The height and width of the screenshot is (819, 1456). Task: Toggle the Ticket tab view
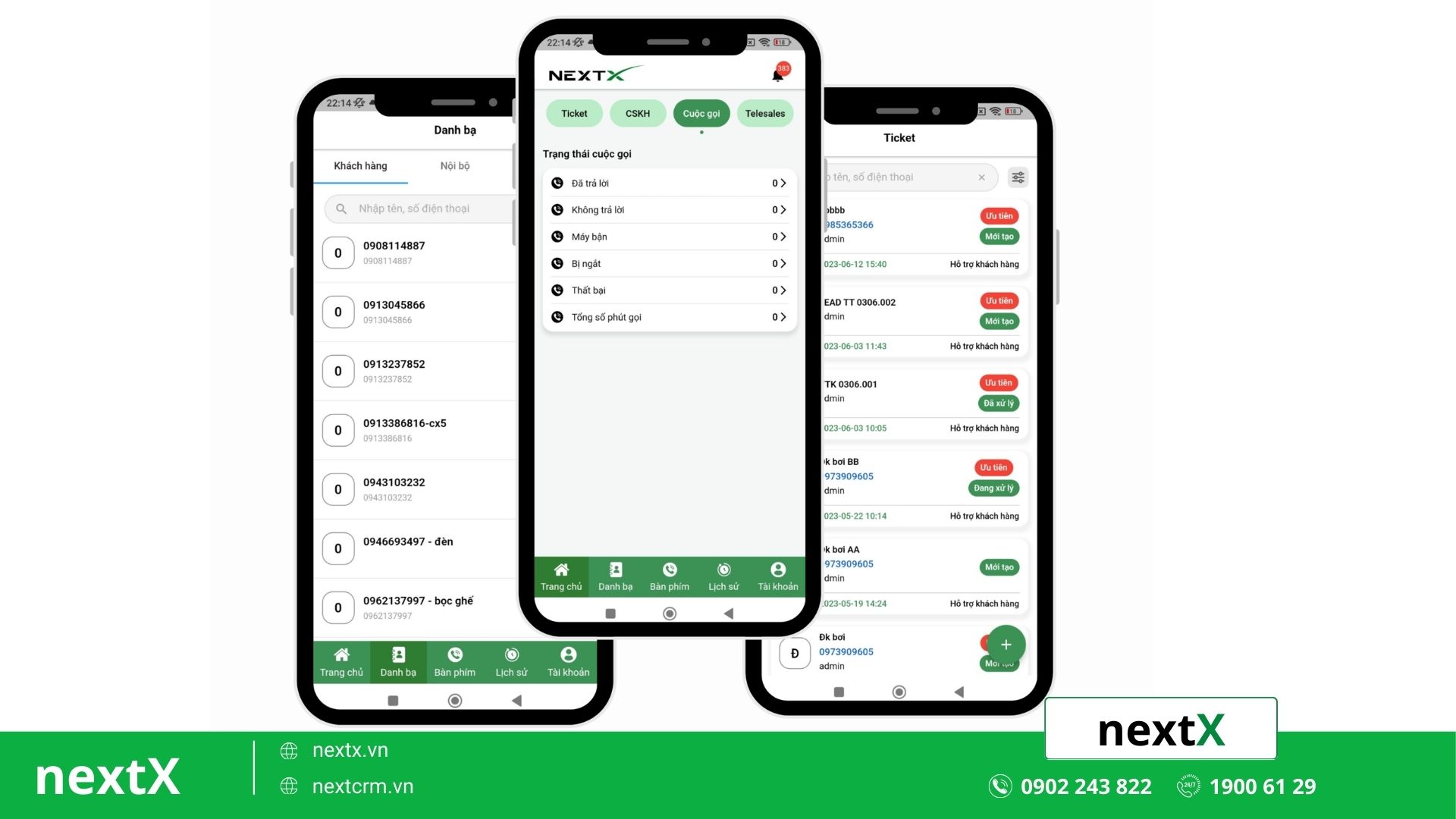pyautogui.click(x=573, y=113)
